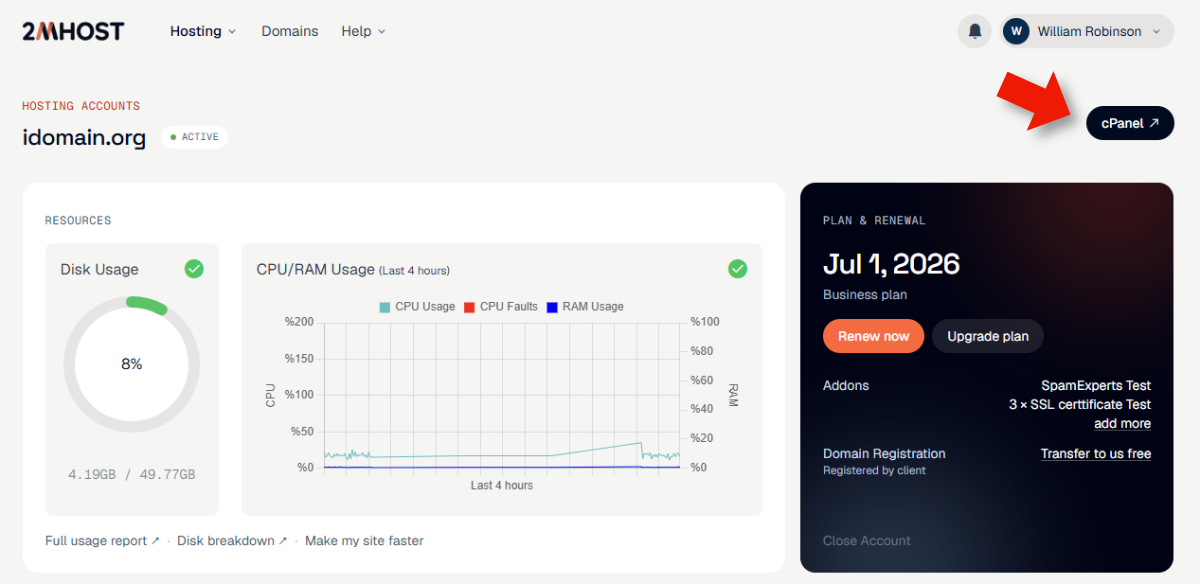
Task: Click the ACTIVE status badge
Action: click(x=194, y=137)
